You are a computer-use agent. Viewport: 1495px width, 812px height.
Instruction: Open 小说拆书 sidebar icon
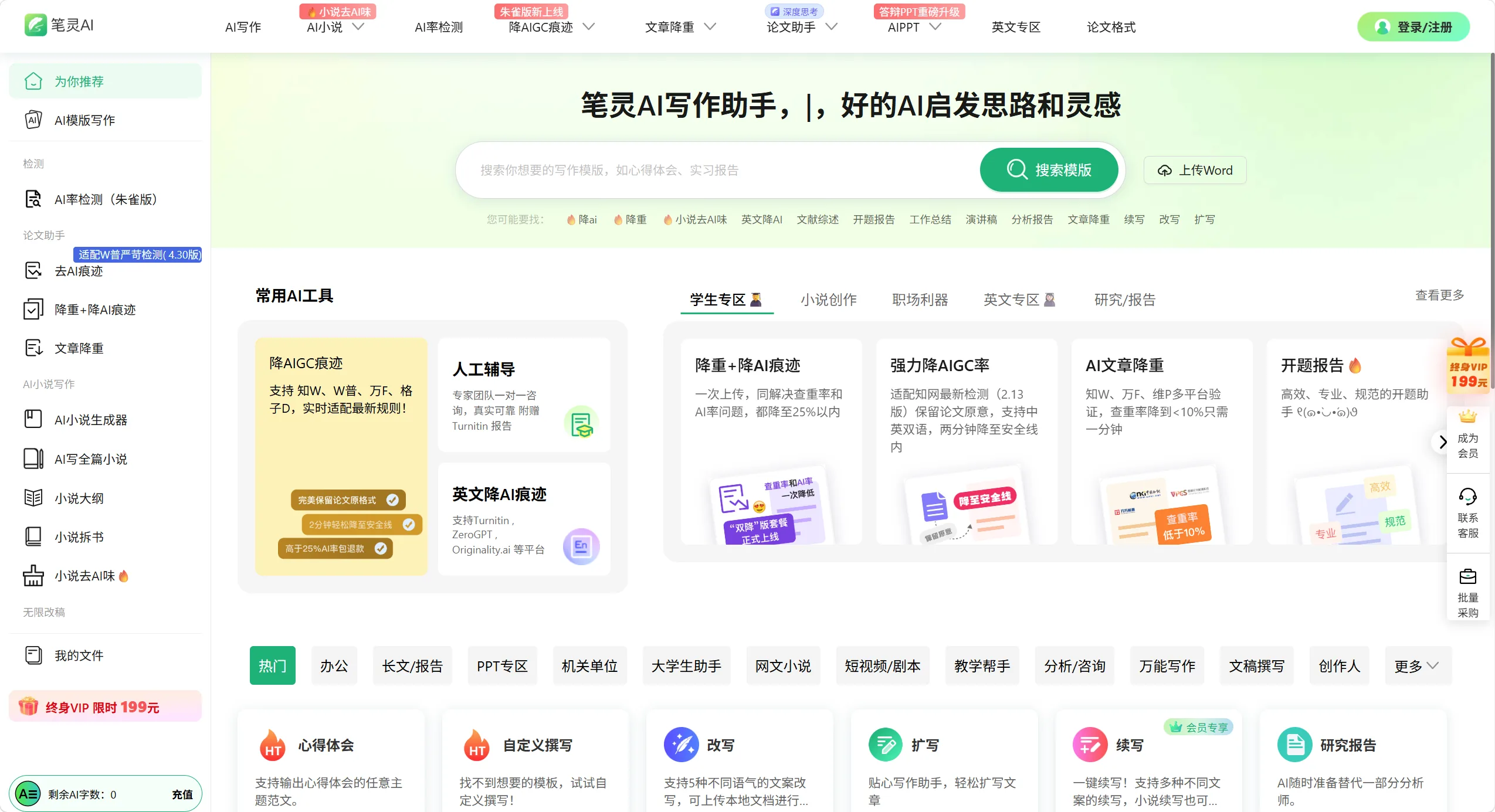33,536
